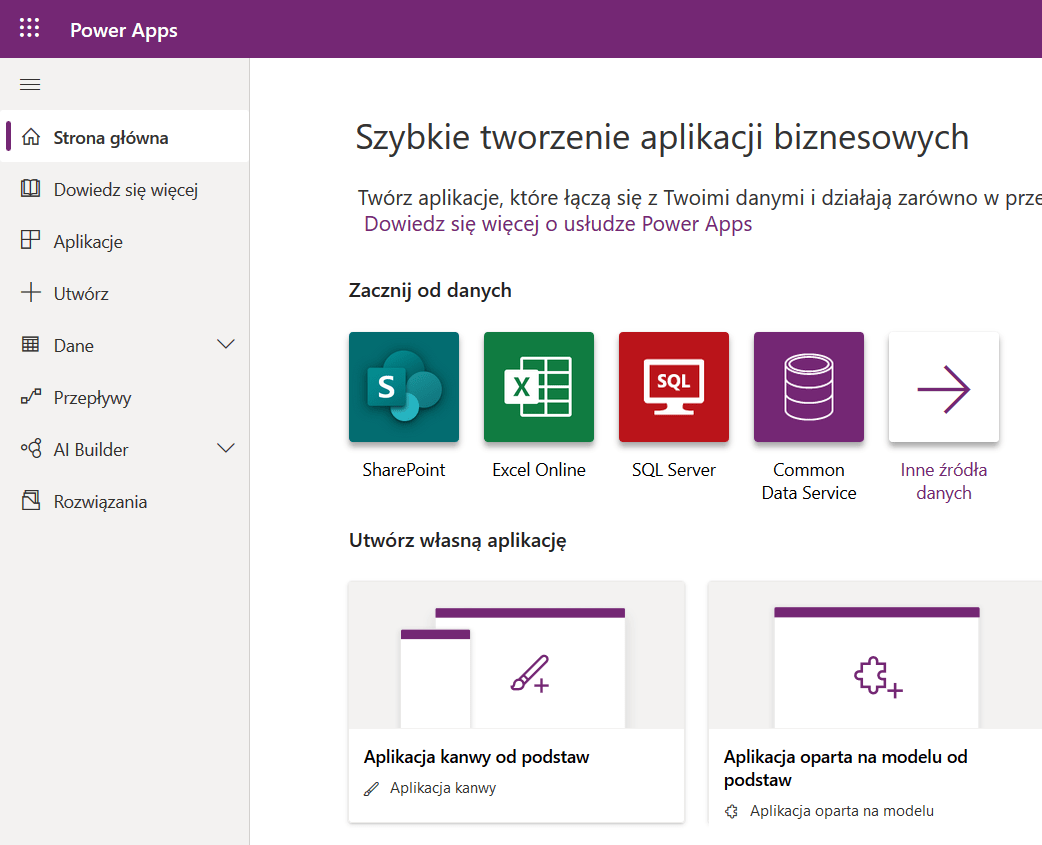Open Przepływy in the left menu

tap(92, 398)
